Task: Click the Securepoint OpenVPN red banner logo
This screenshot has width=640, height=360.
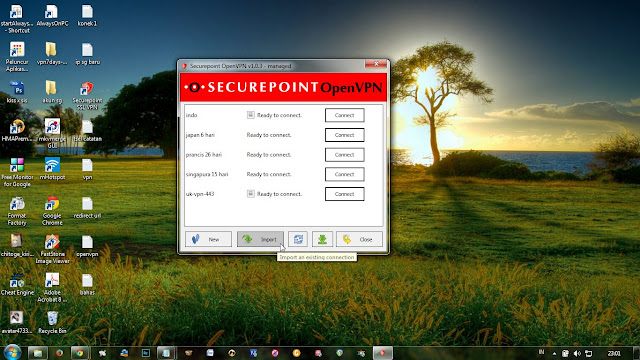Action: click(283, 87)
